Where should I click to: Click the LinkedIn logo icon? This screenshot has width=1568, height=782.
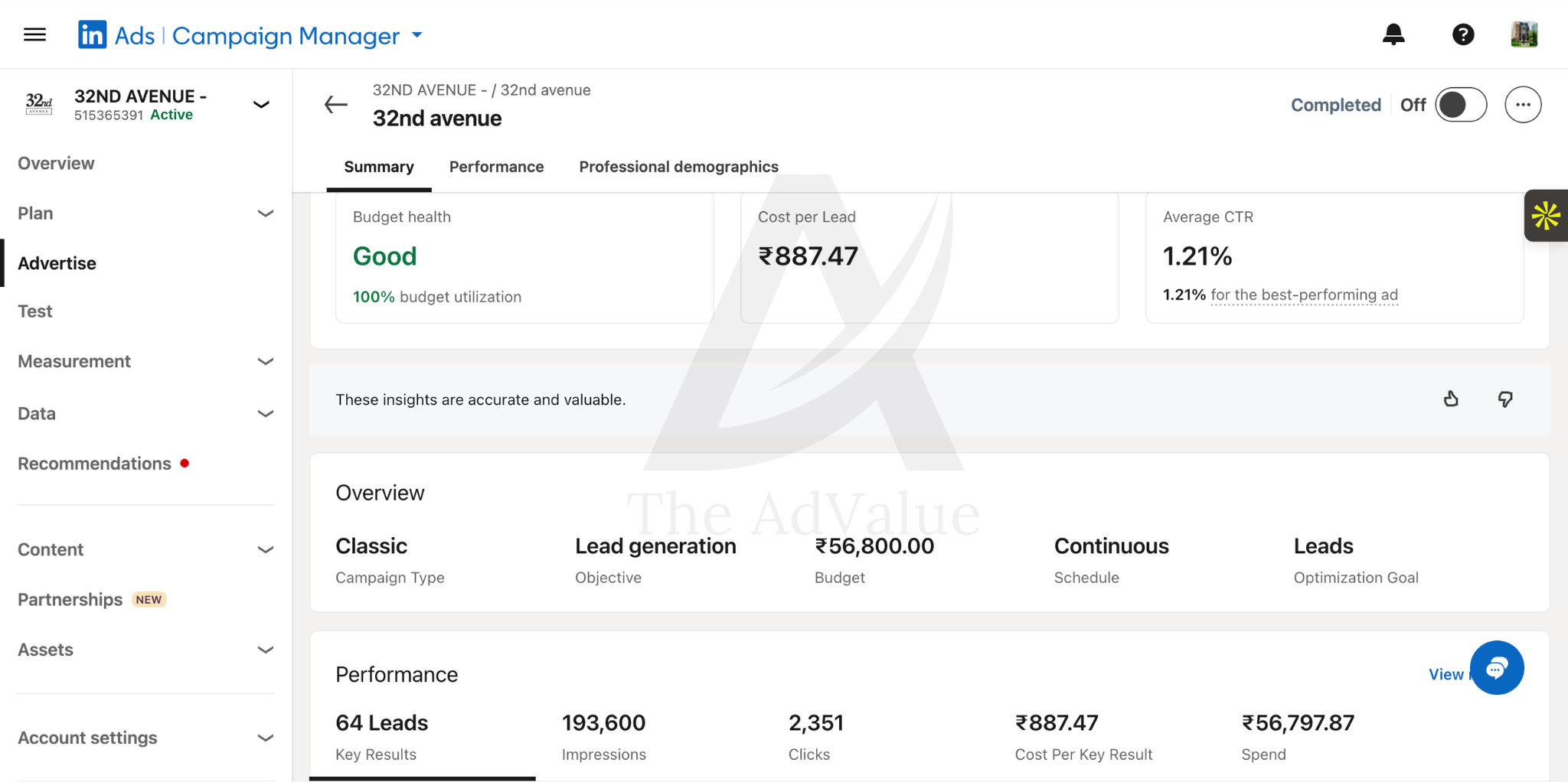(92, 34)
